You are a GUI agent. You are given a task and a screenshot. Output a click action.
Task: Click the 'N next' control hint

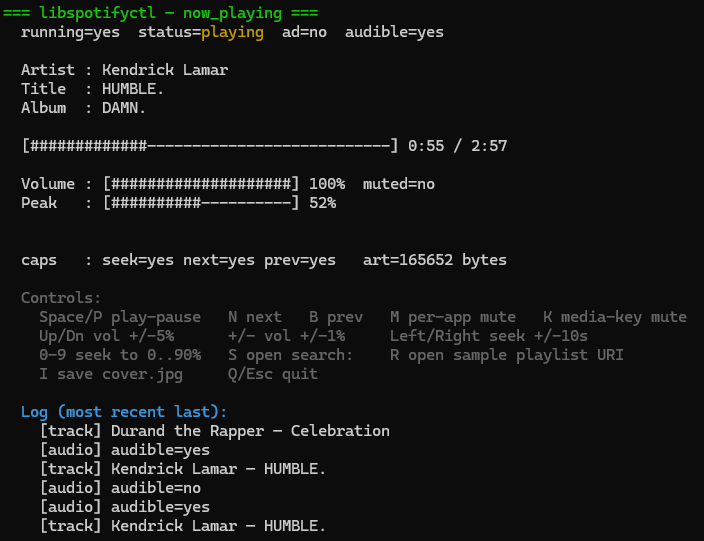point(254,317)
